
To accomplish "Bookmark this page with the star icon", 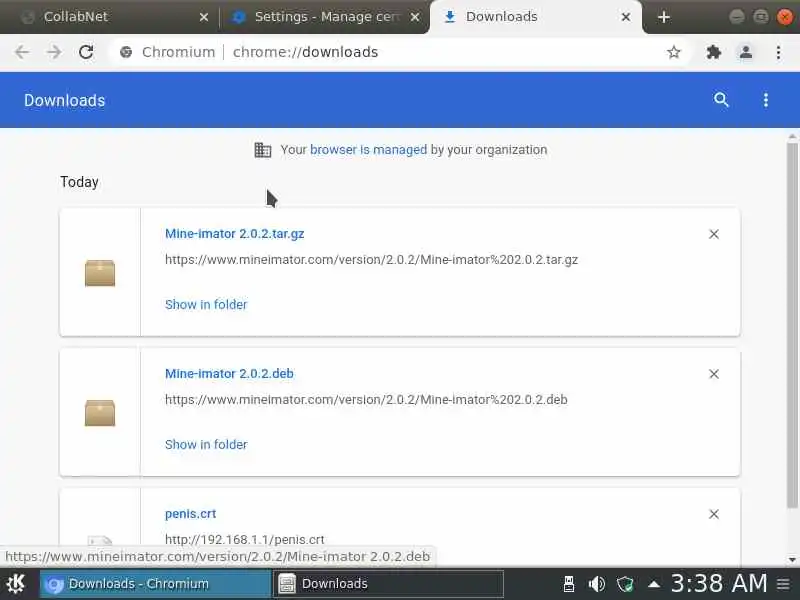I will [x=673, y=52].
